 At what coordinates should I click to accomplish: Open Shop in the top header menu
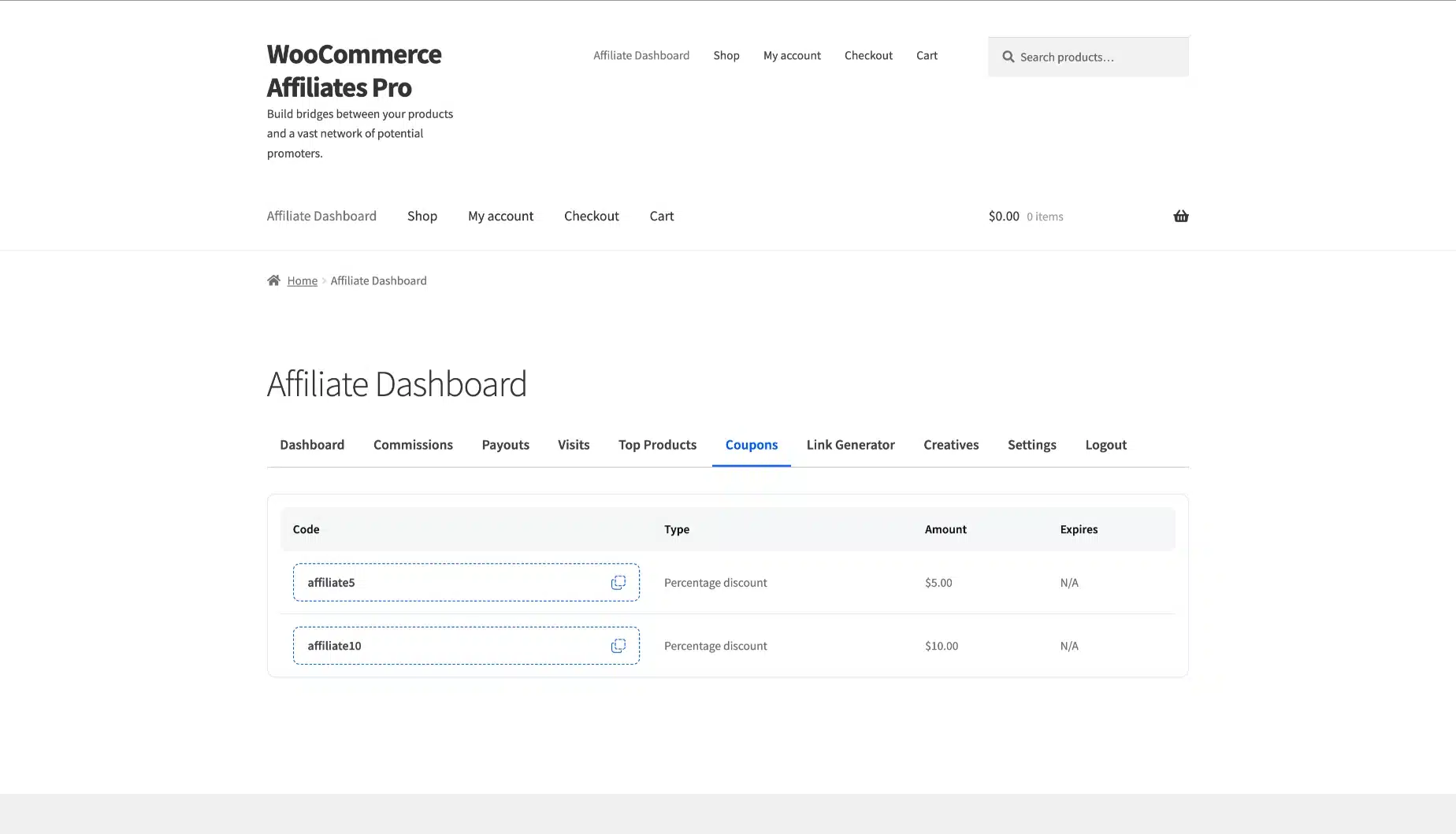pyautogui.click(x=726, y=55)
